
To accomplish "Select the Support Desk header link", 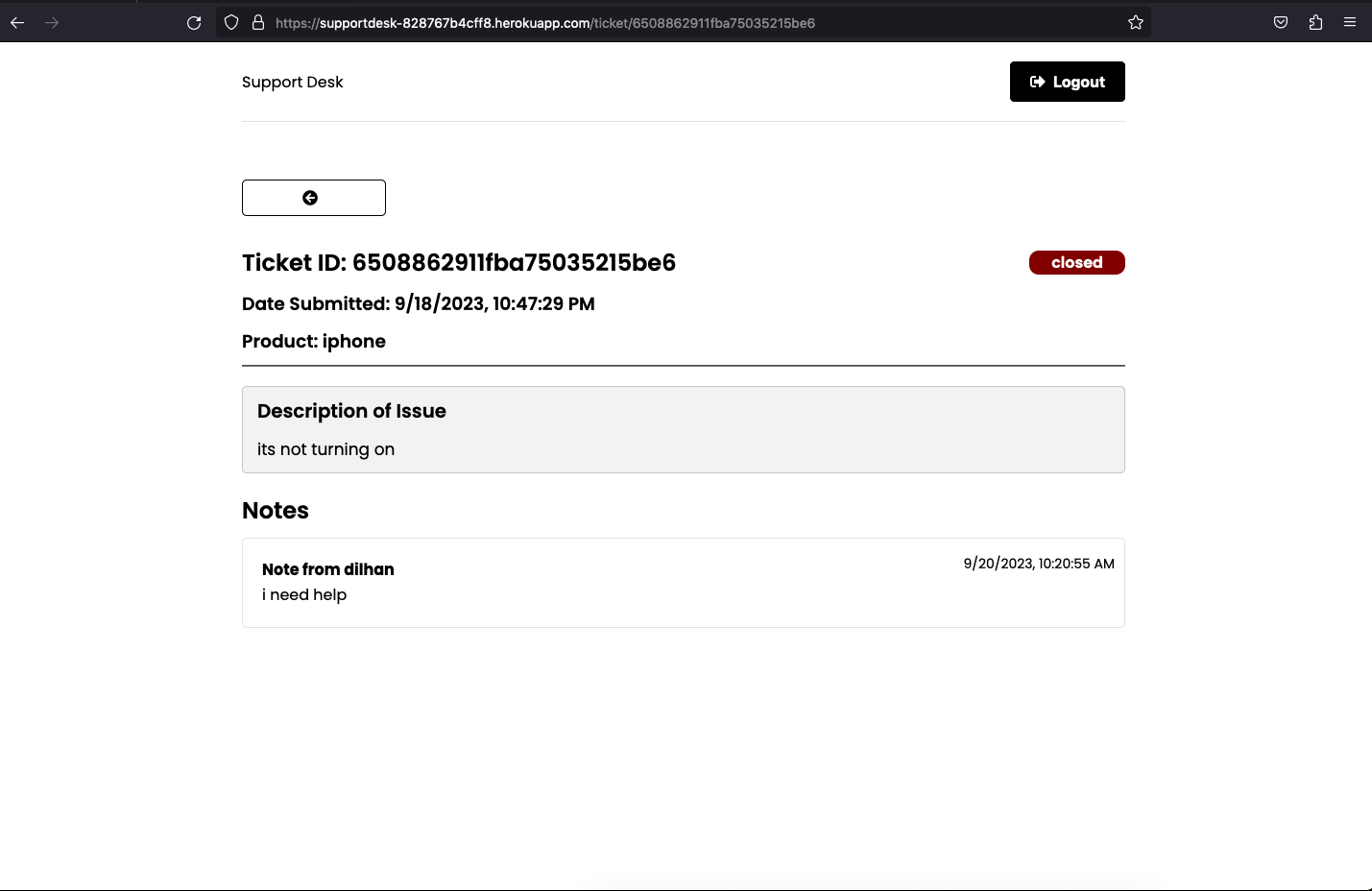I will [292, 82].
